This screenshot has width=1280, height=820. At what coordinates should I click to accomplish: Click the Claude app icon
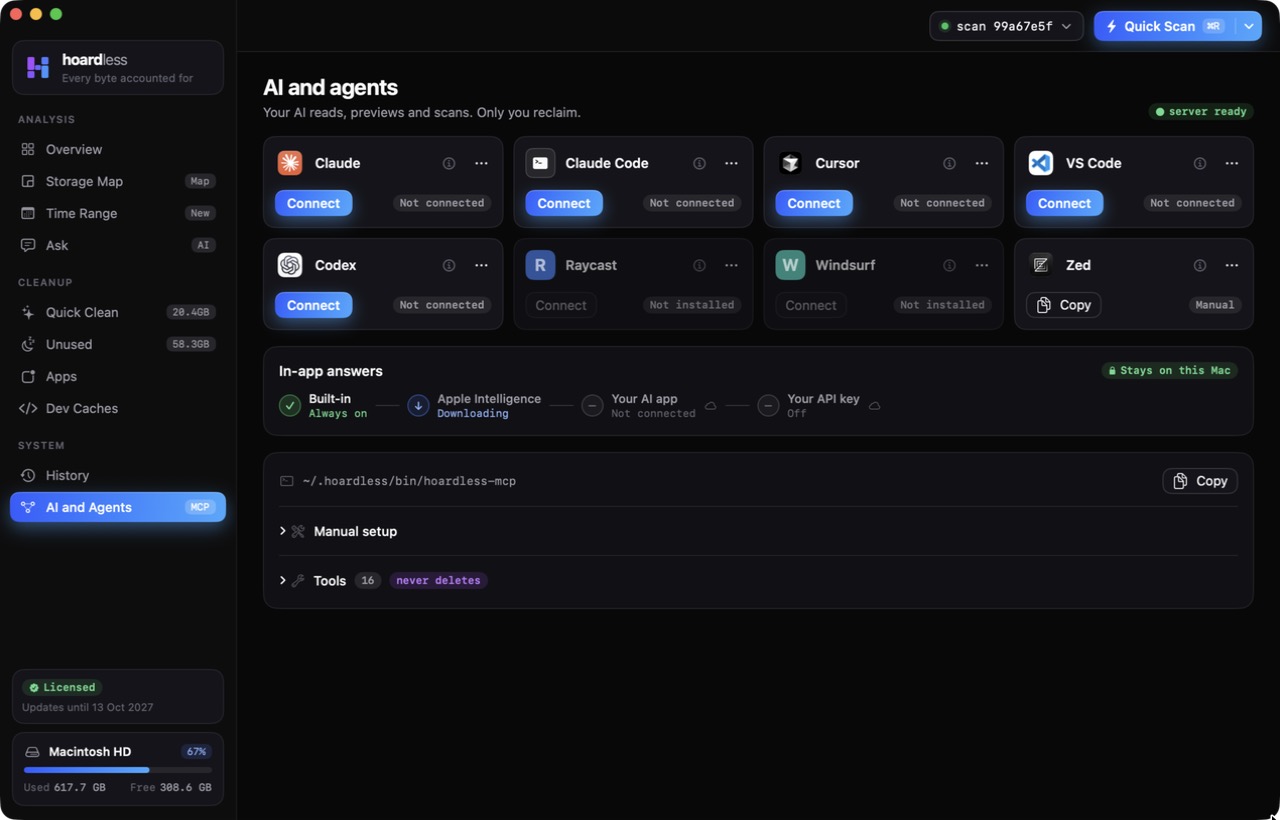[290, 163]
